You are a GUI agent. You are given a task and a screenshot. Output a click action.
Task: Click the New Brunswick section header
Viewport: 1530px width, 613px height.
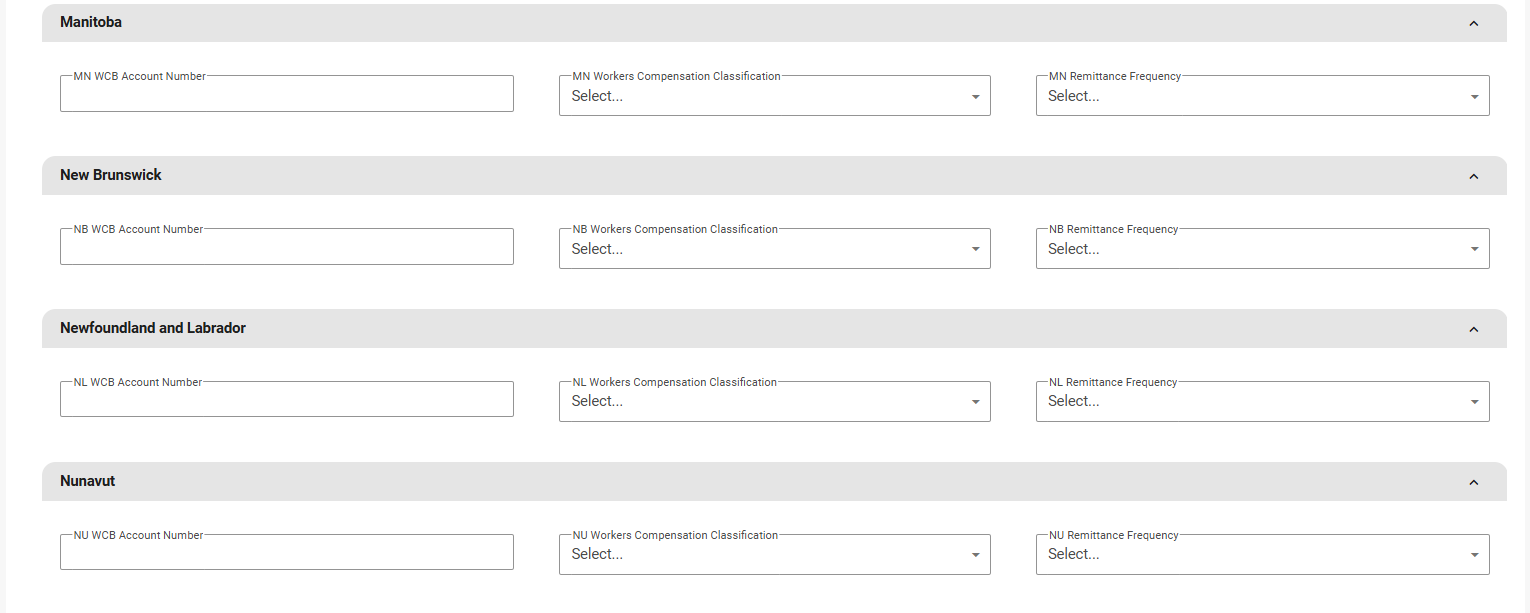click(x=111, y=175)
